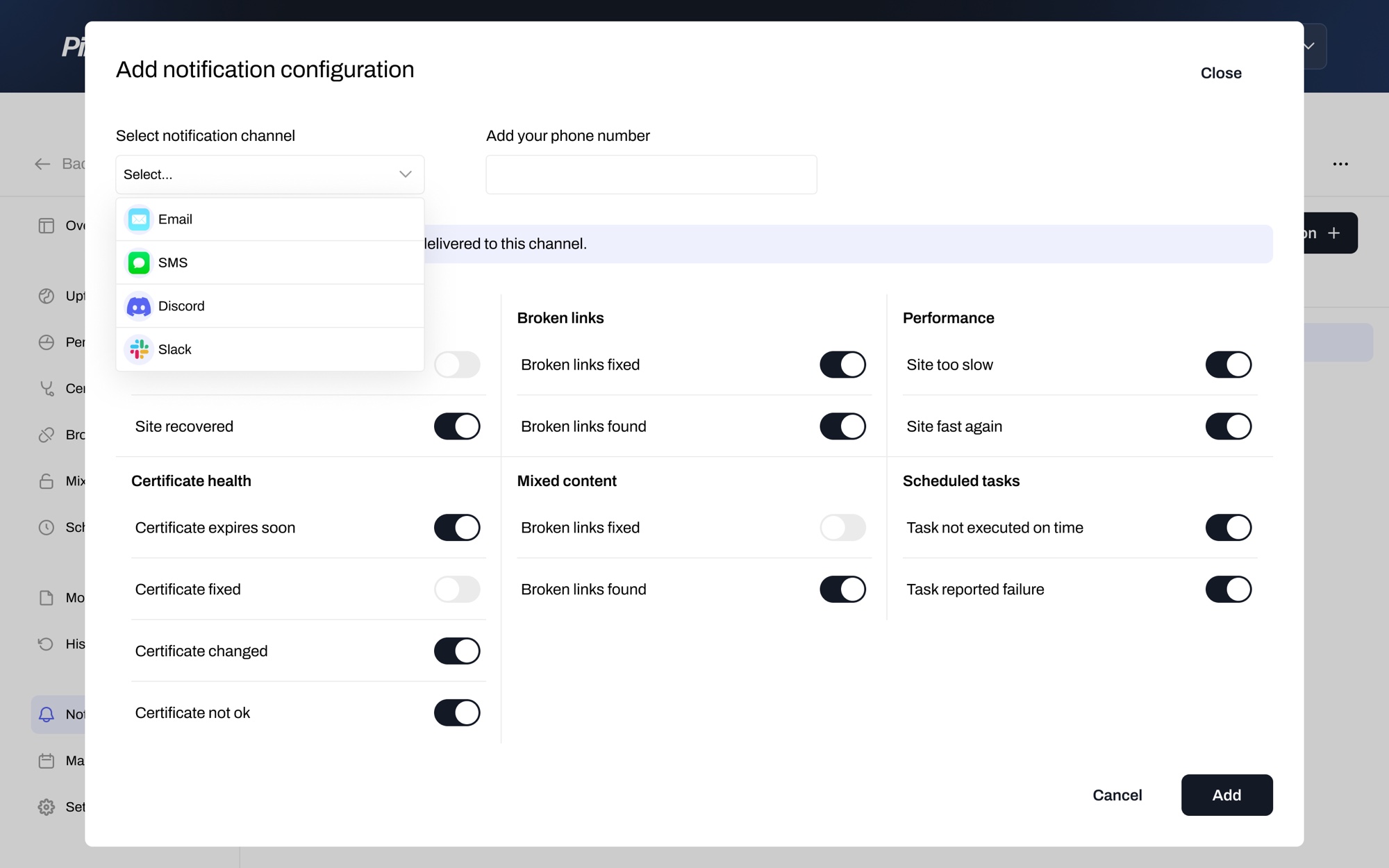Toggle Certificate changed switch
Viewport: 1389px width, 868px height.
click(457, 651)
